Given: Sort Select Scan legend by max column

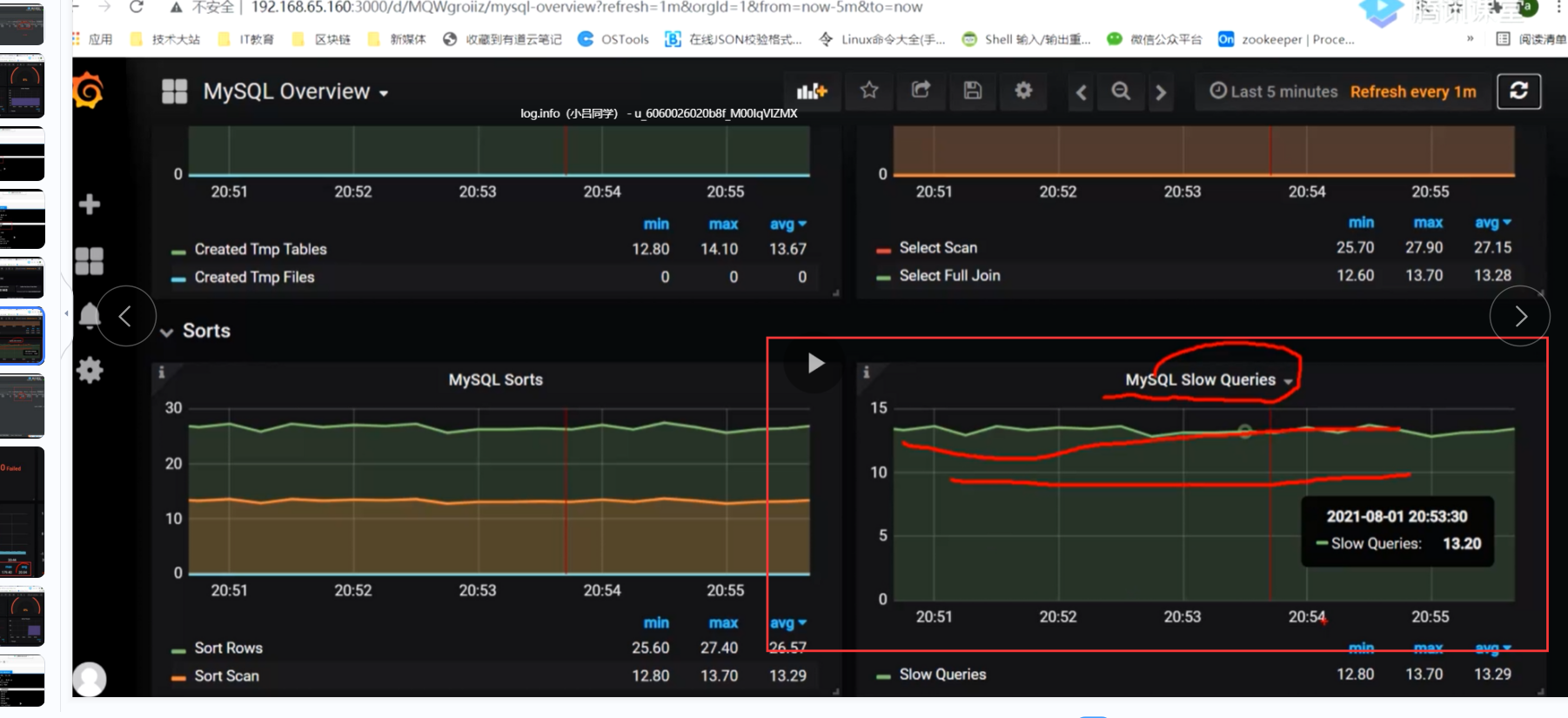Looking at the screenshot, I should click(x=1428, y=222).
